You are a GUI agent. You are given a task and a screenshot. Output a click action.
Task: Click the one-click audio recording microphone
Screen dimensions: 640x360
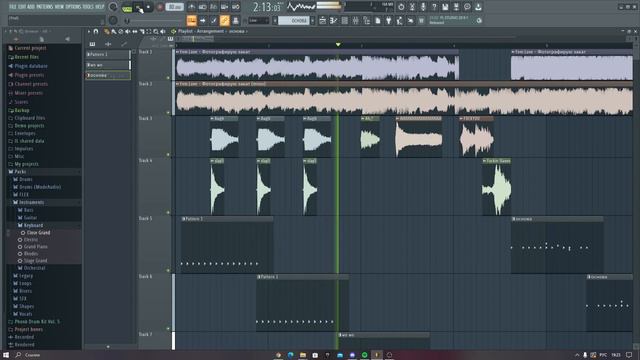pyautogui.click(x=423, y=7)
